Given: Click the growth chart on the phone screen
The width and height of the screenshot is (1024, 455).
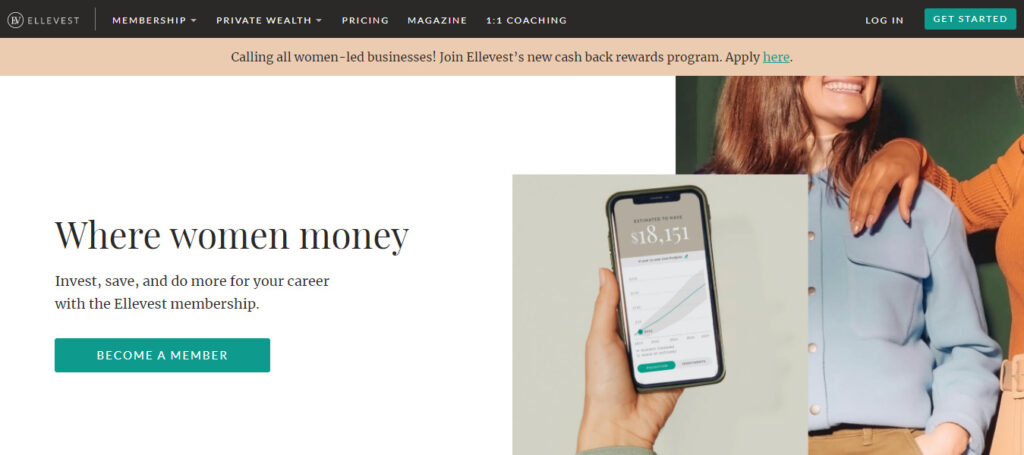Looking at the screenshot, I should coord(669,304).
